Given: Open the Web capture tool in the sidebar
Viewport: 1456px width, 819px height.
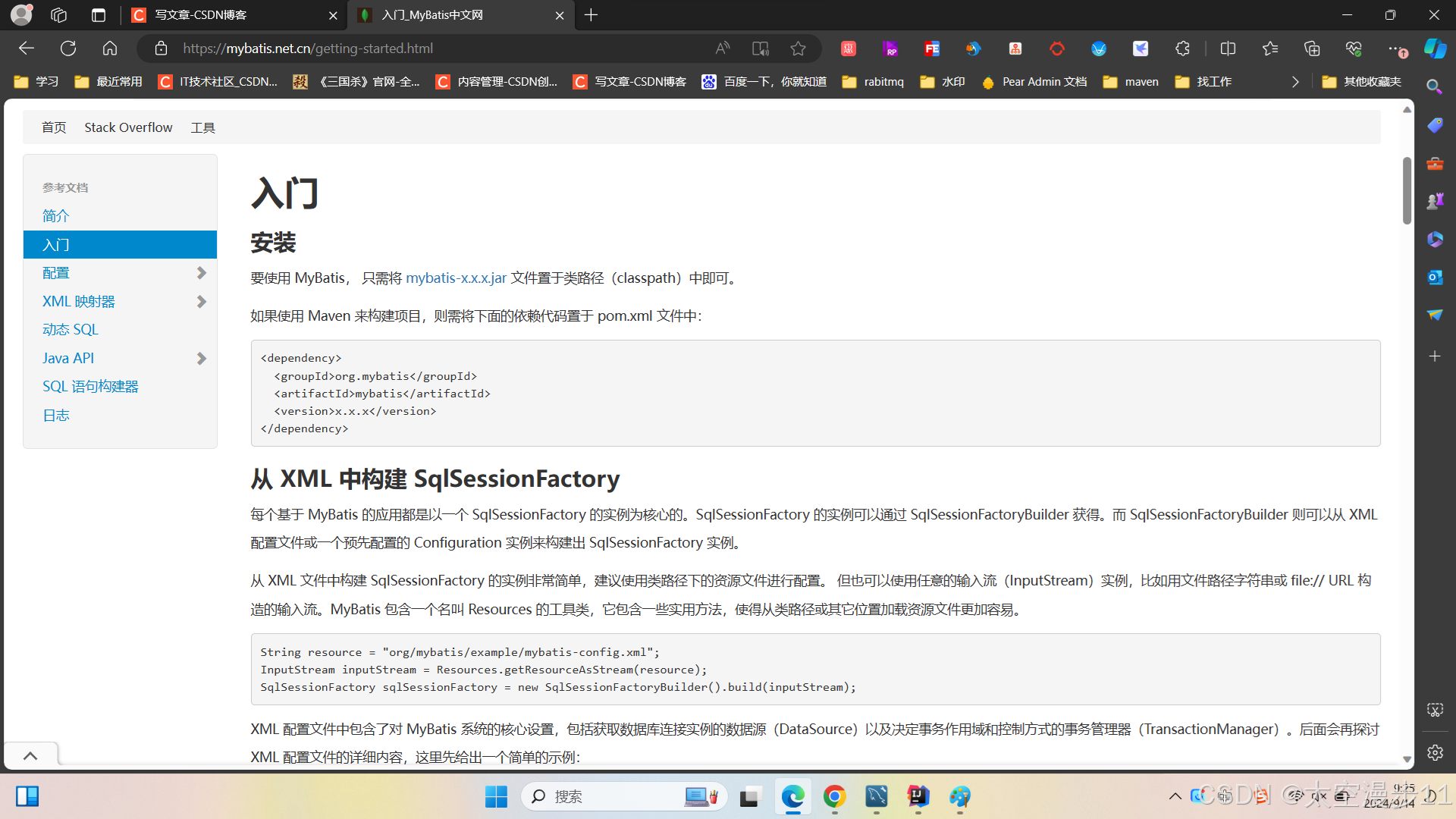Looking at the screenshot, I should click(1434, 710).
